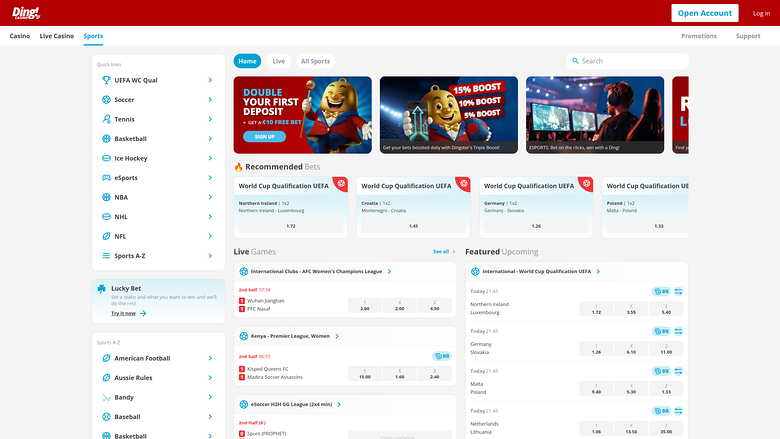Click the bet builder badge for Northern Ireland match
The image size is (780, 439).
point(661,291)
